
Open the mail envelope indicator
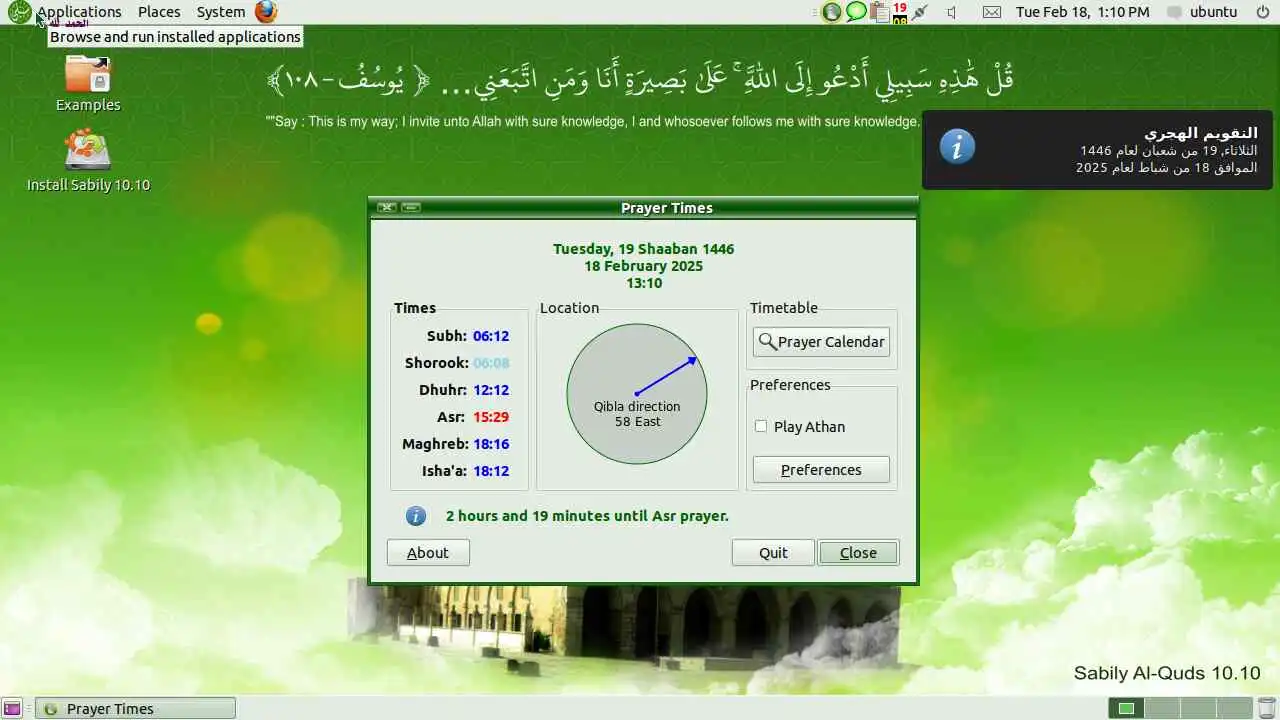(991, 12)
